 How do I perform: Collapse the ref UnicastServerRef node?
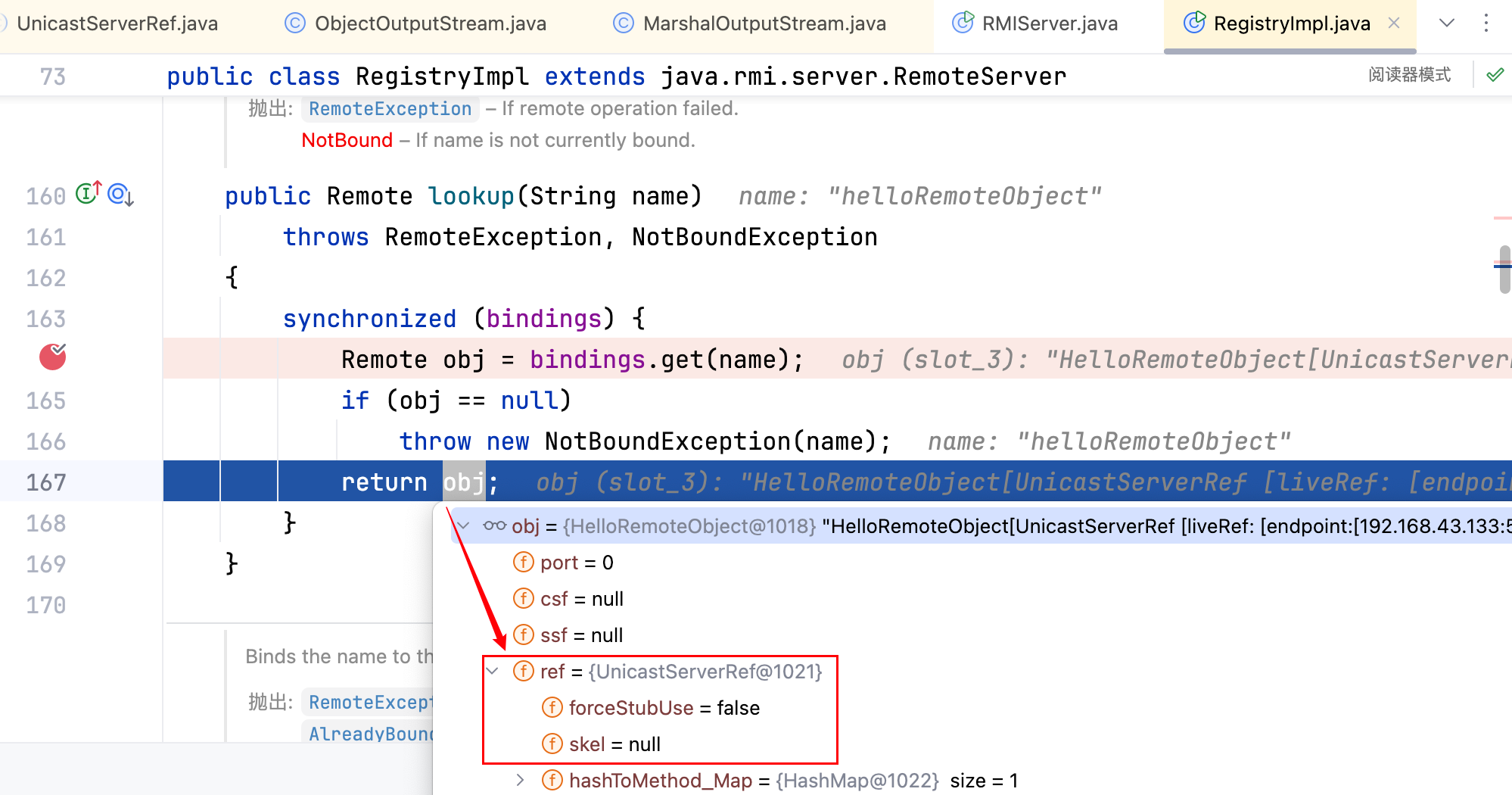coord(493,671)
